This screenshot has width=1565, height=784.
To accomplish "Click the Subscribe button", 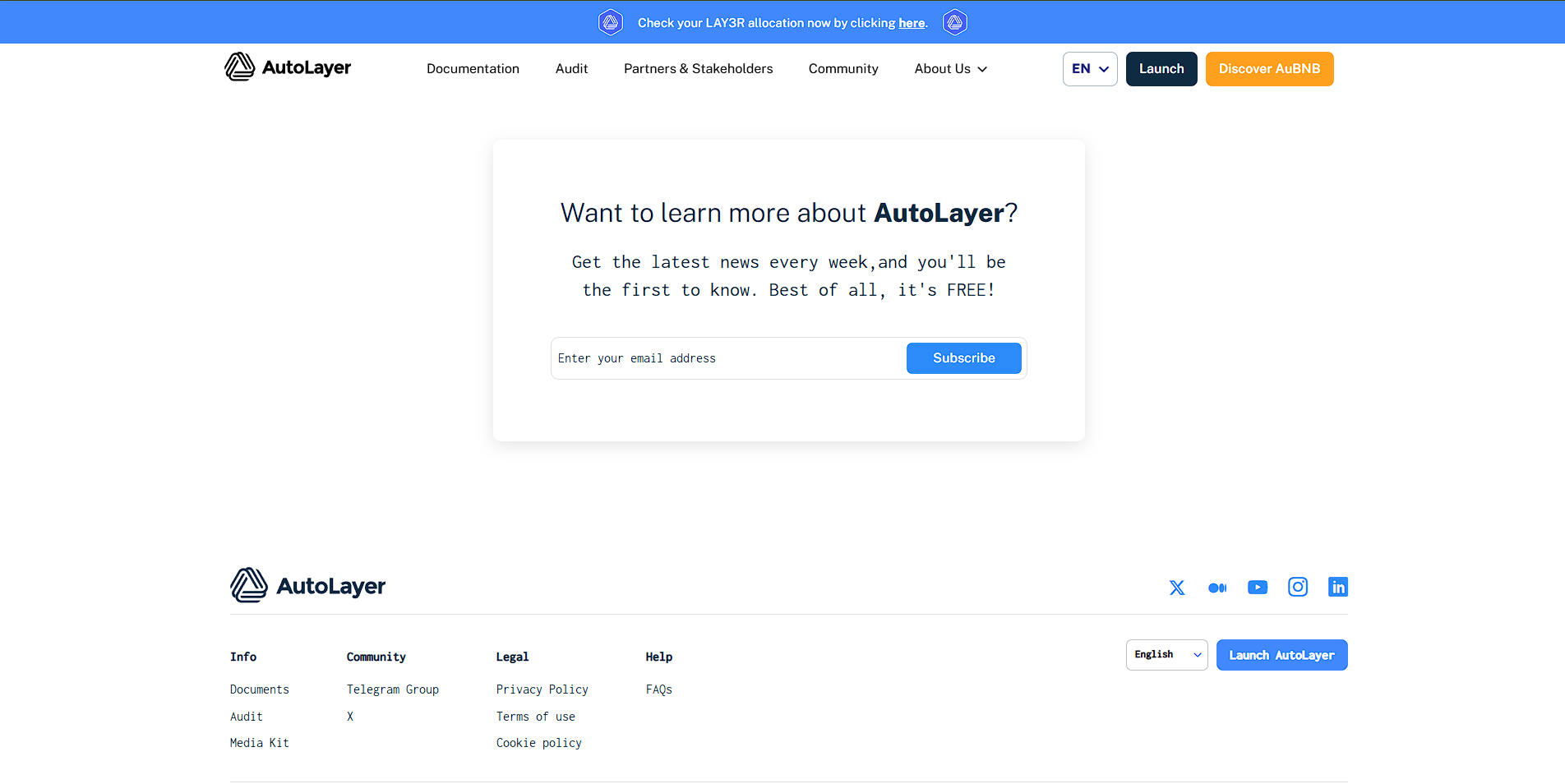I will 963,358.
